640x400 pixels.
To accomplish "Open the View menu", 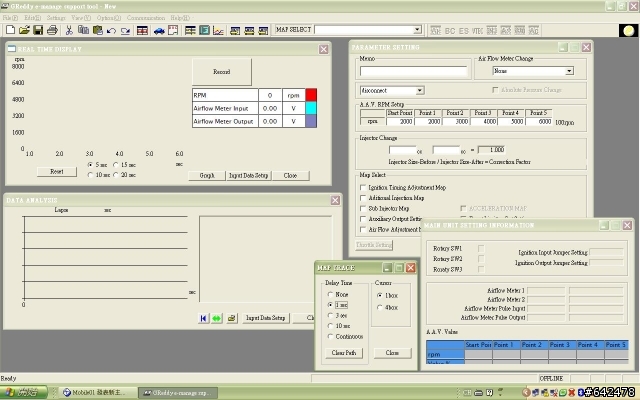I will 81,18.
